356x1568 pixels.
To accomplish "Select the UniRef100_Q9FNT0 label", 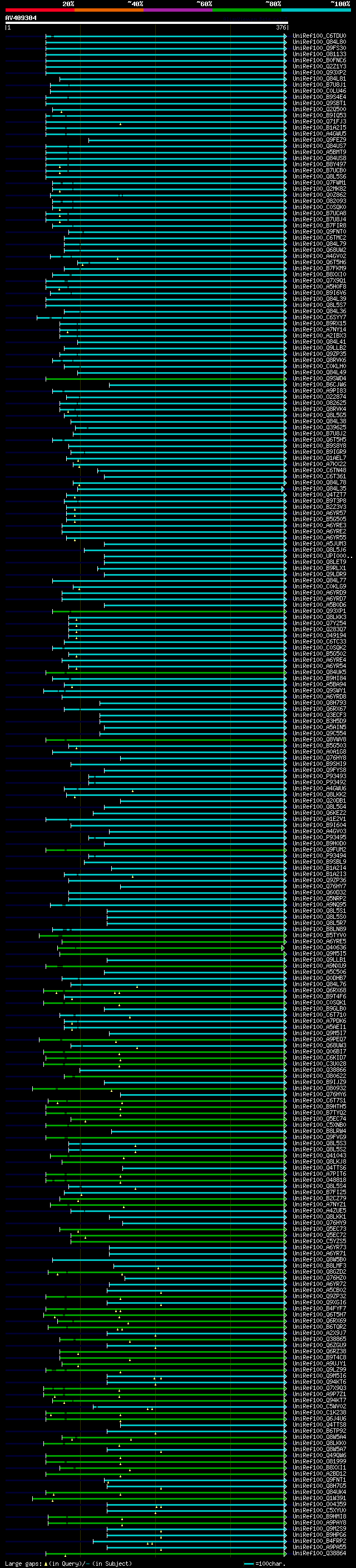I will (x=319, y=231).
